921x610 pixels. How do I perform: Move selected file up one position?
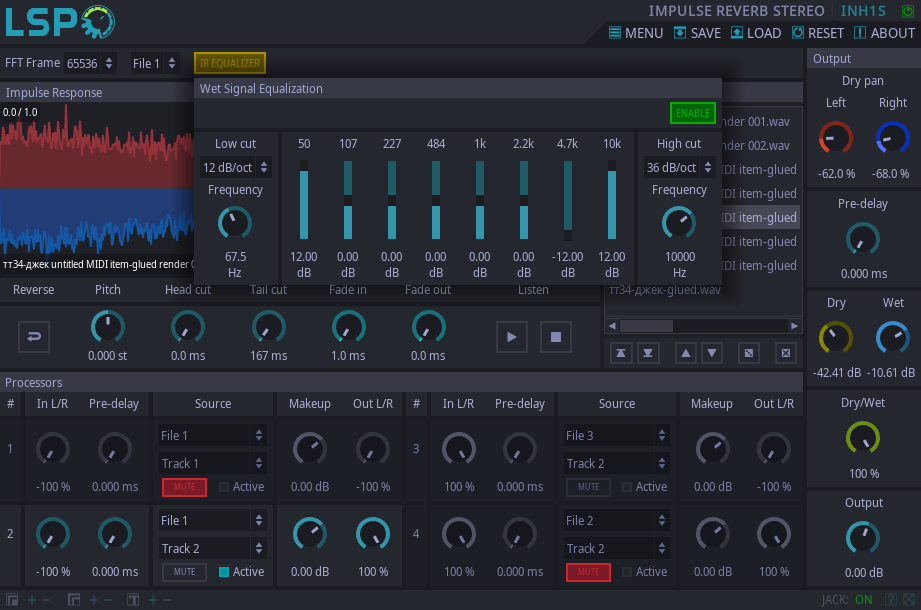pos(685,353)
